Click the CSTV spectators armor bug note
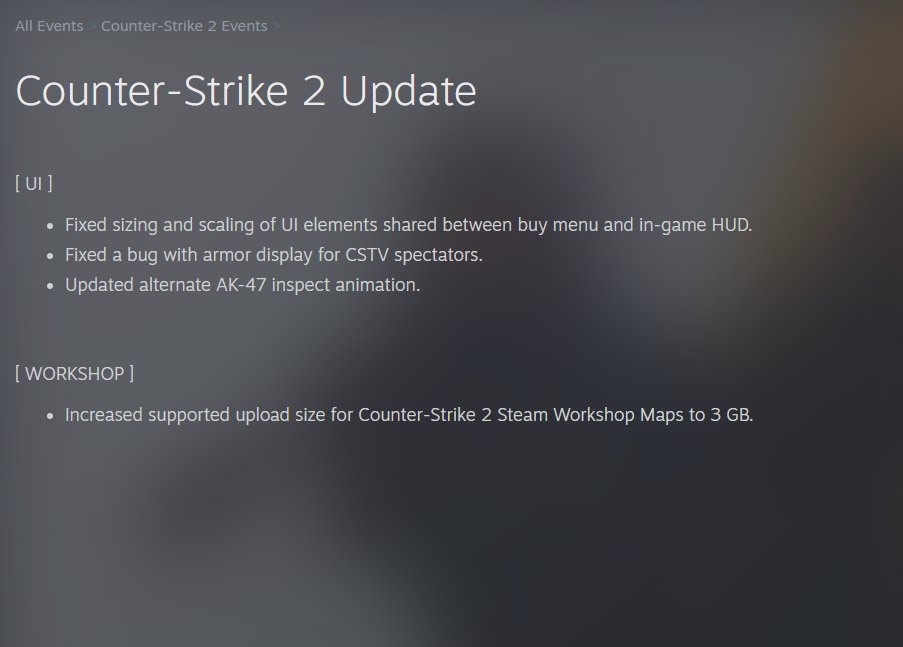Screen dimensions: 903x647 coord(274,255)
